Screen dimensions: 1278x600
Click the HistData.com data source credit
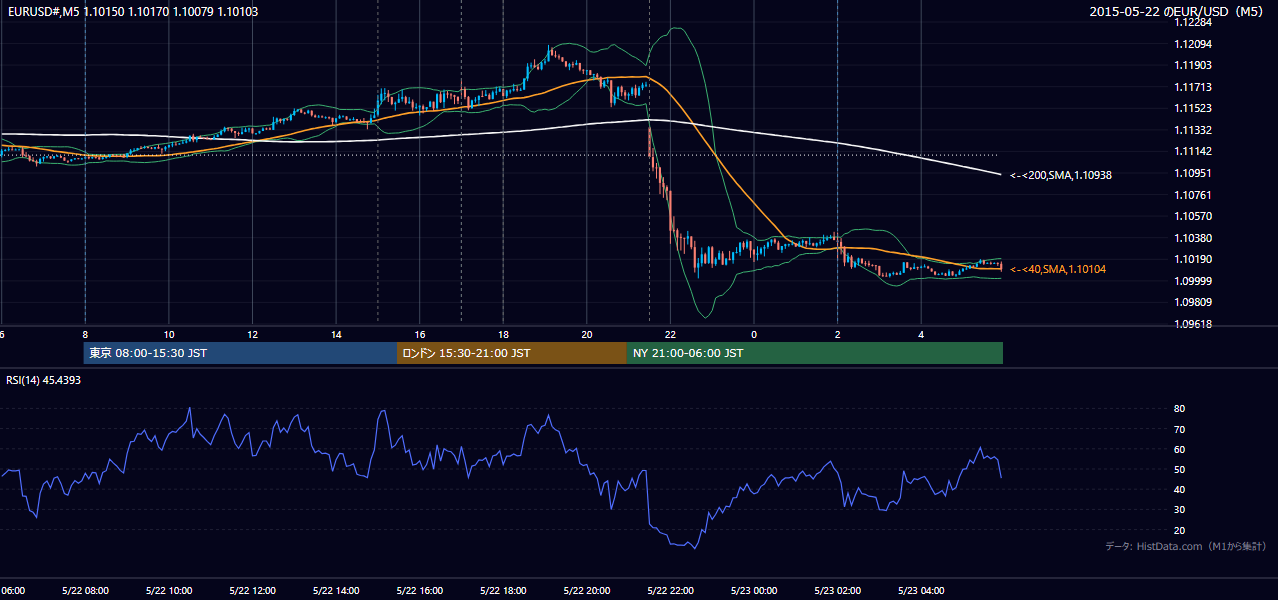[x=1186, y=546]
